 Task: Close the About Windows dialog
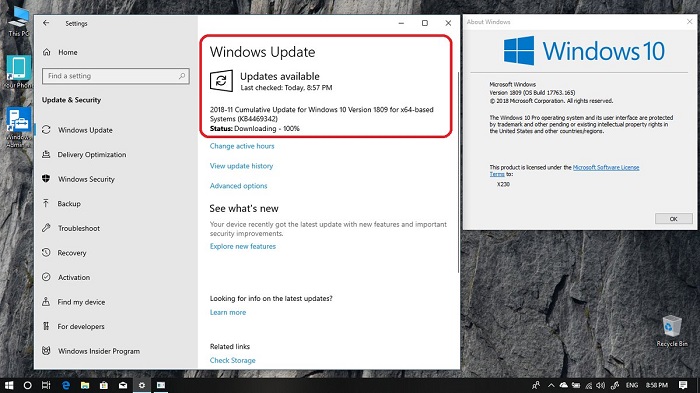click(x=689, y=21)
